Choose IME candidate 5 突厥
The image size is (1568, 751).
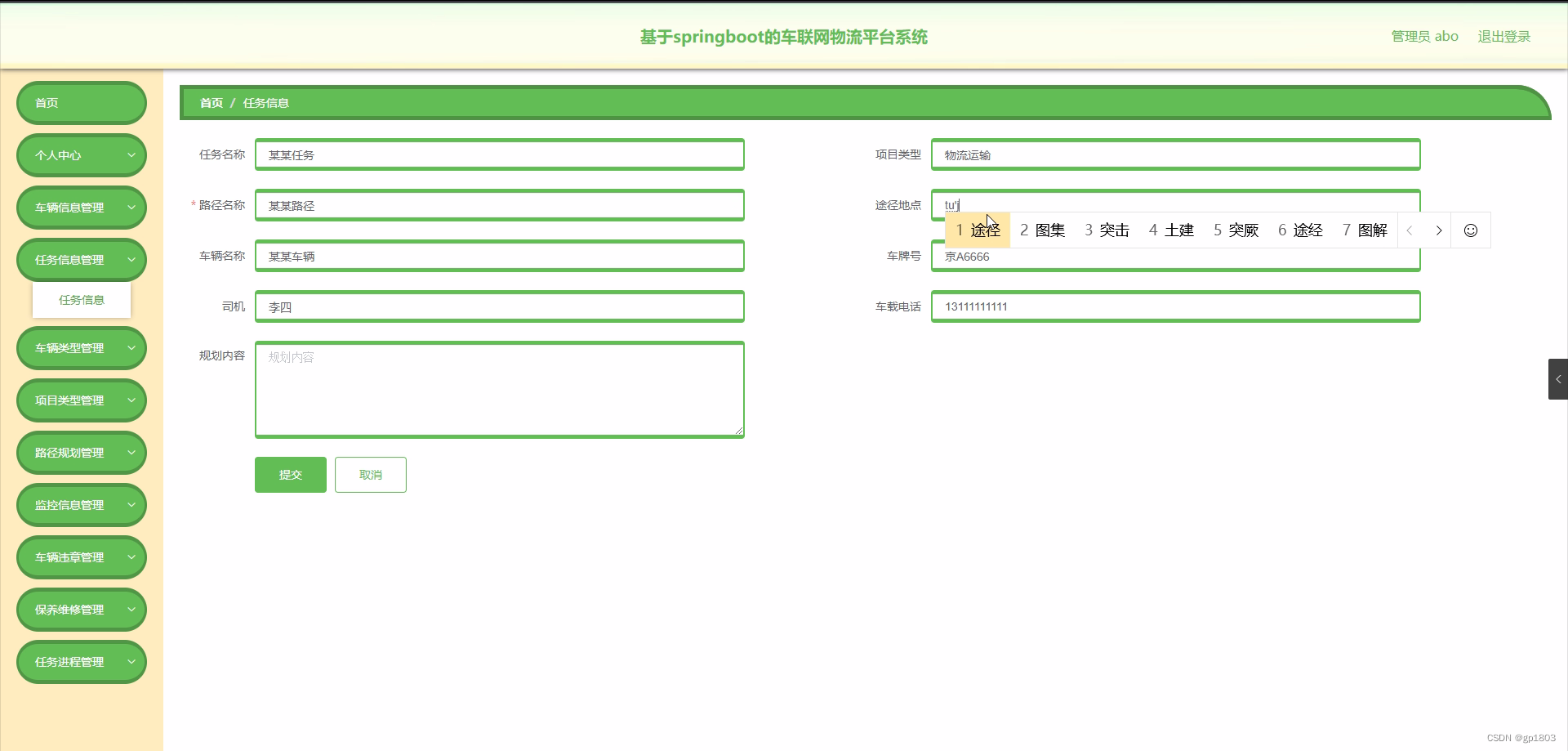(x=1236, y=230)
